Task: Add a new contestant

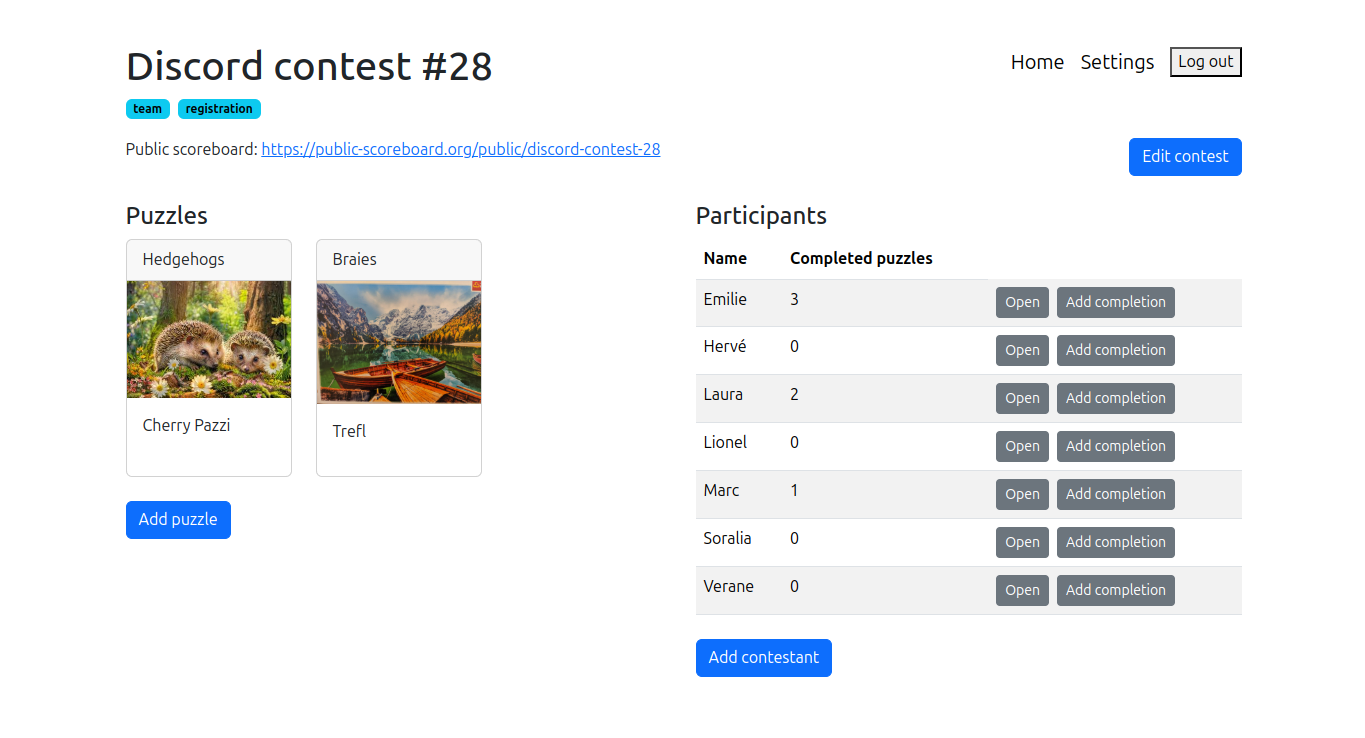Action: (x=764, y=658)
